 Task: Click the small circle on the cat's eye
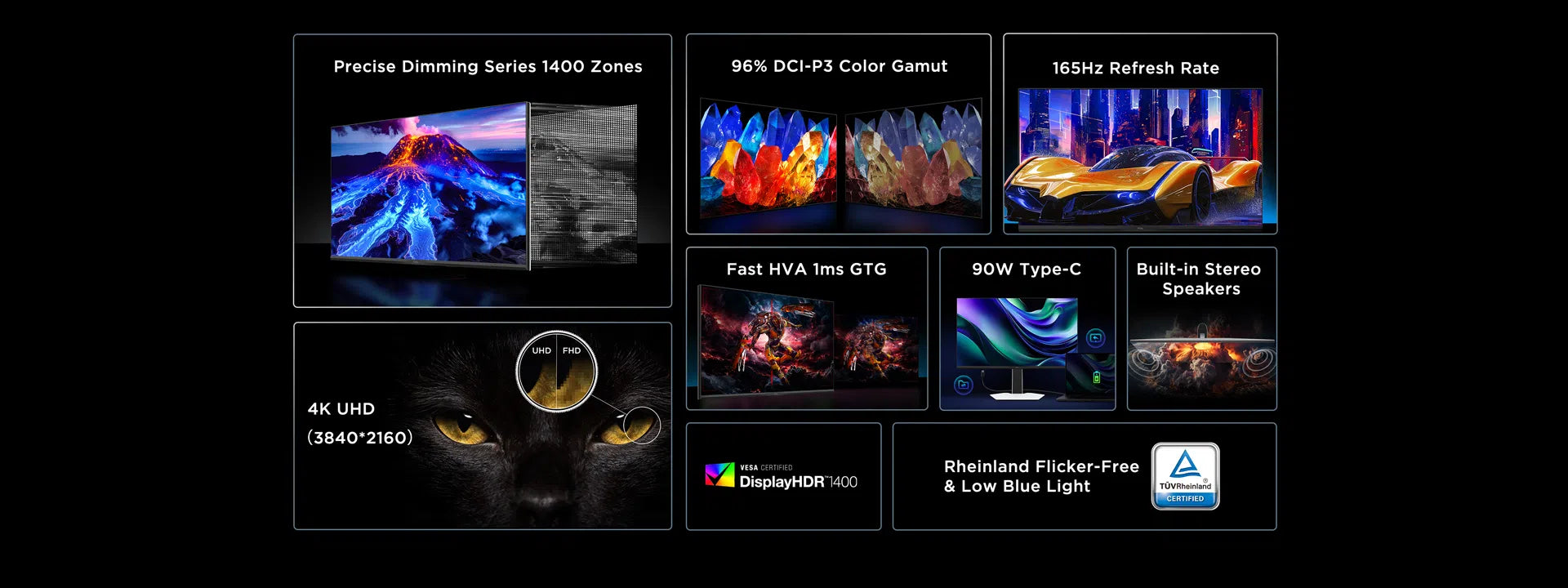coord(641,425)
